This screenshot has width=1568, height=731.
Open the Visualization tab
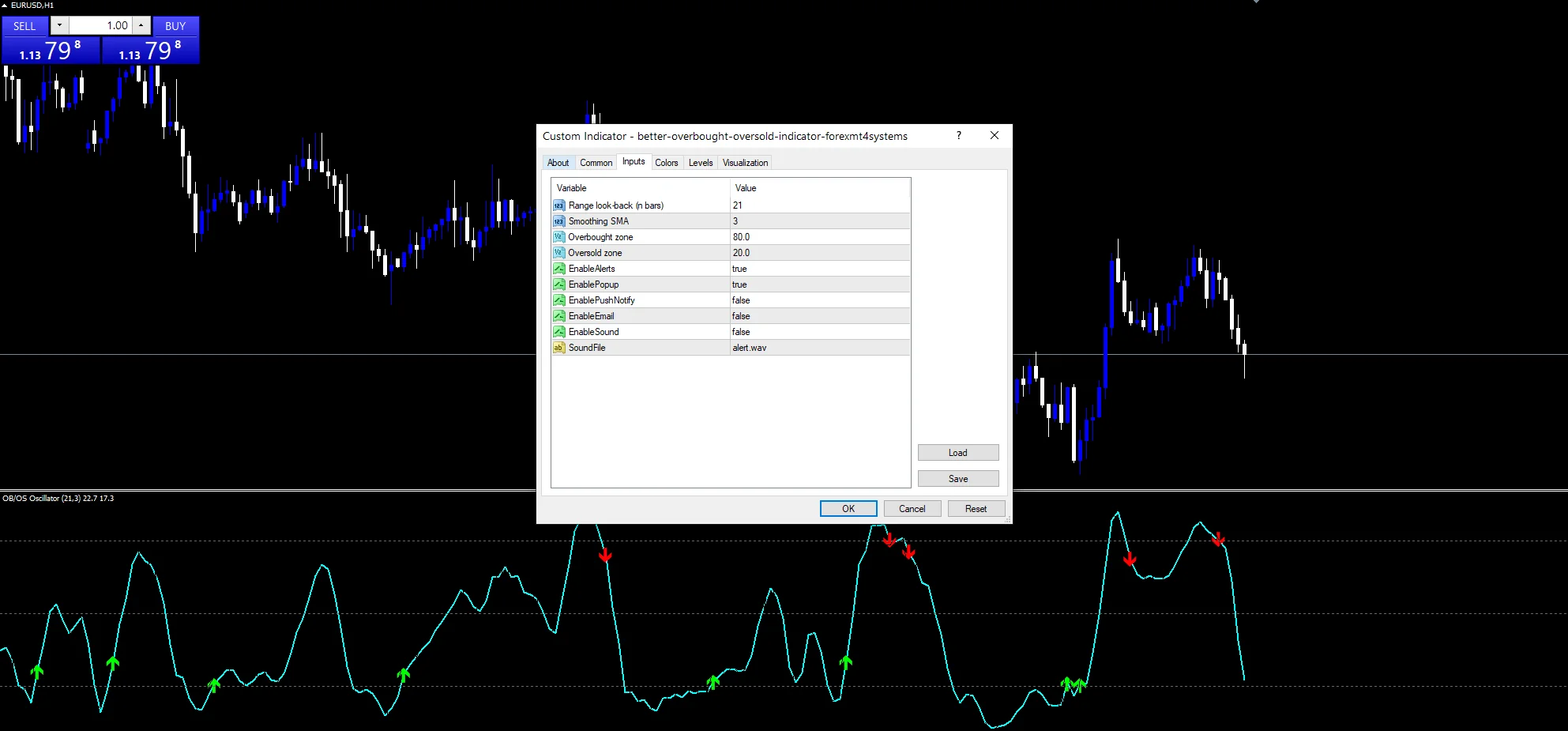pyautogui.click(x=745, y=163)
